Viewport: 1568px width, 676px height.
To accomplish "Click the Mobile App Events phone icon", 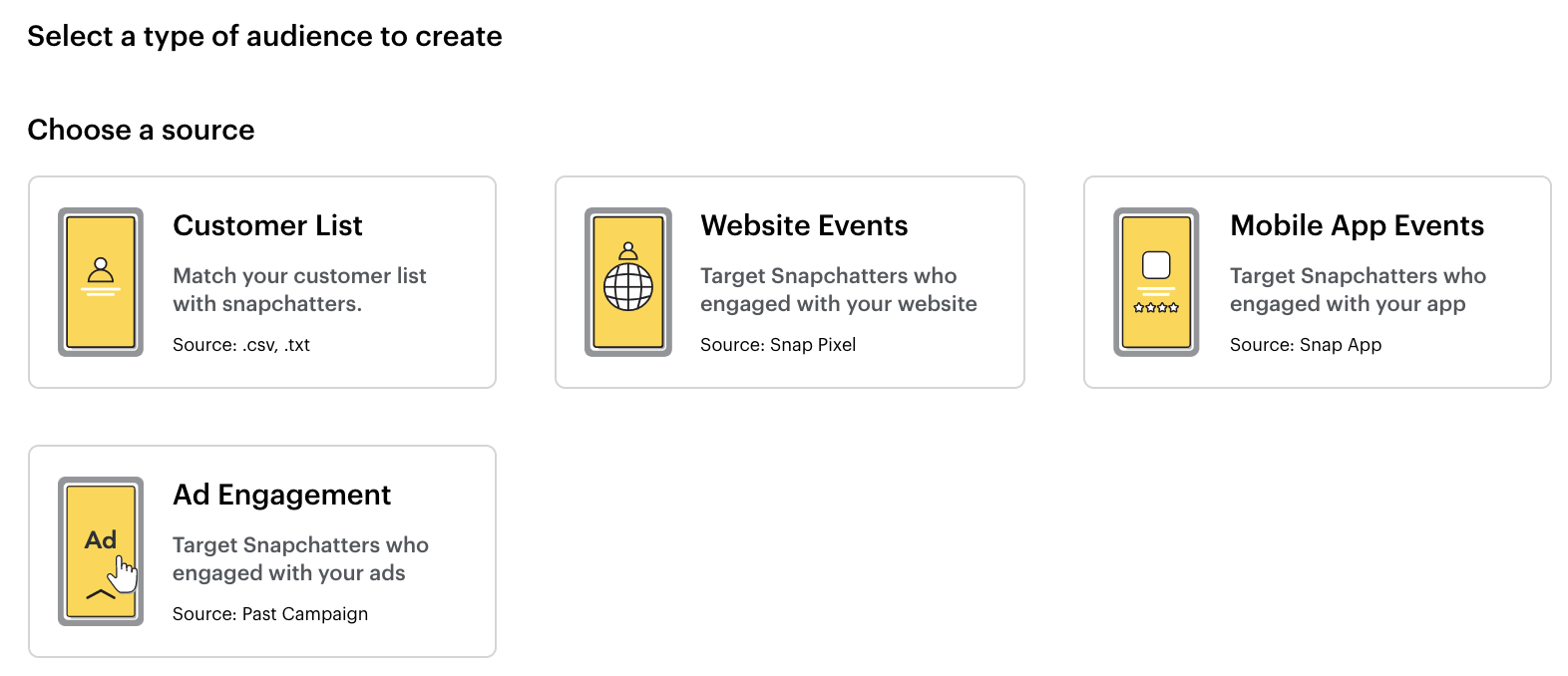I will click(1156, 282).
